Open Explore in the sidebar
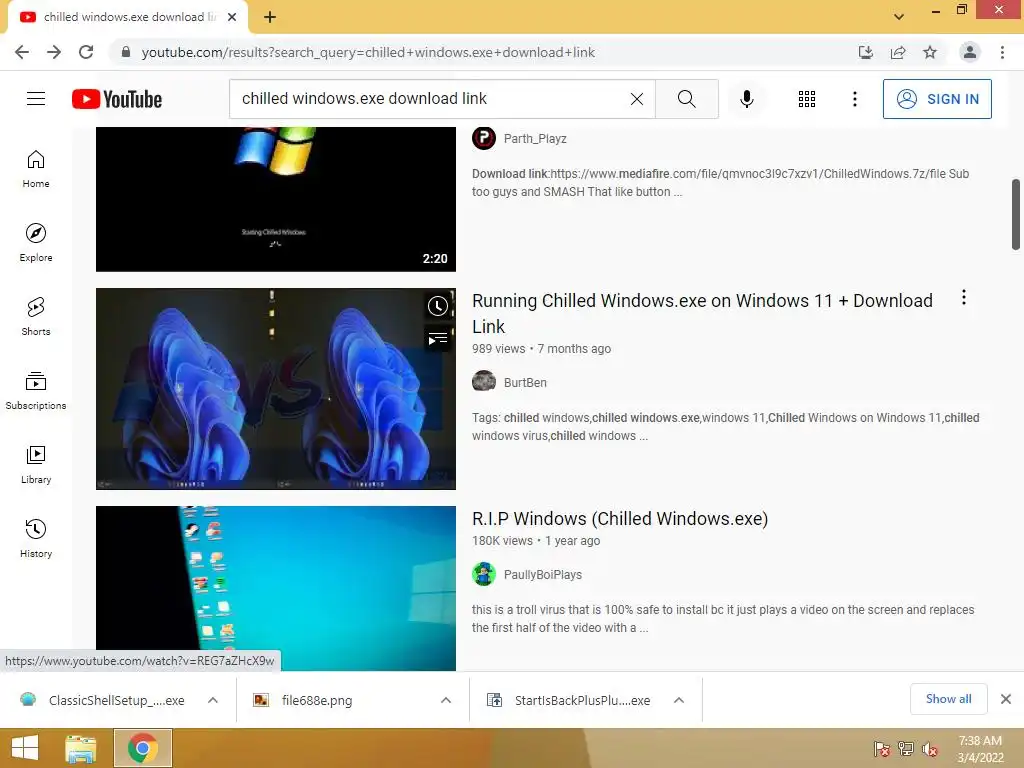This screenshot has width=1024, height=768. [36, 243]
